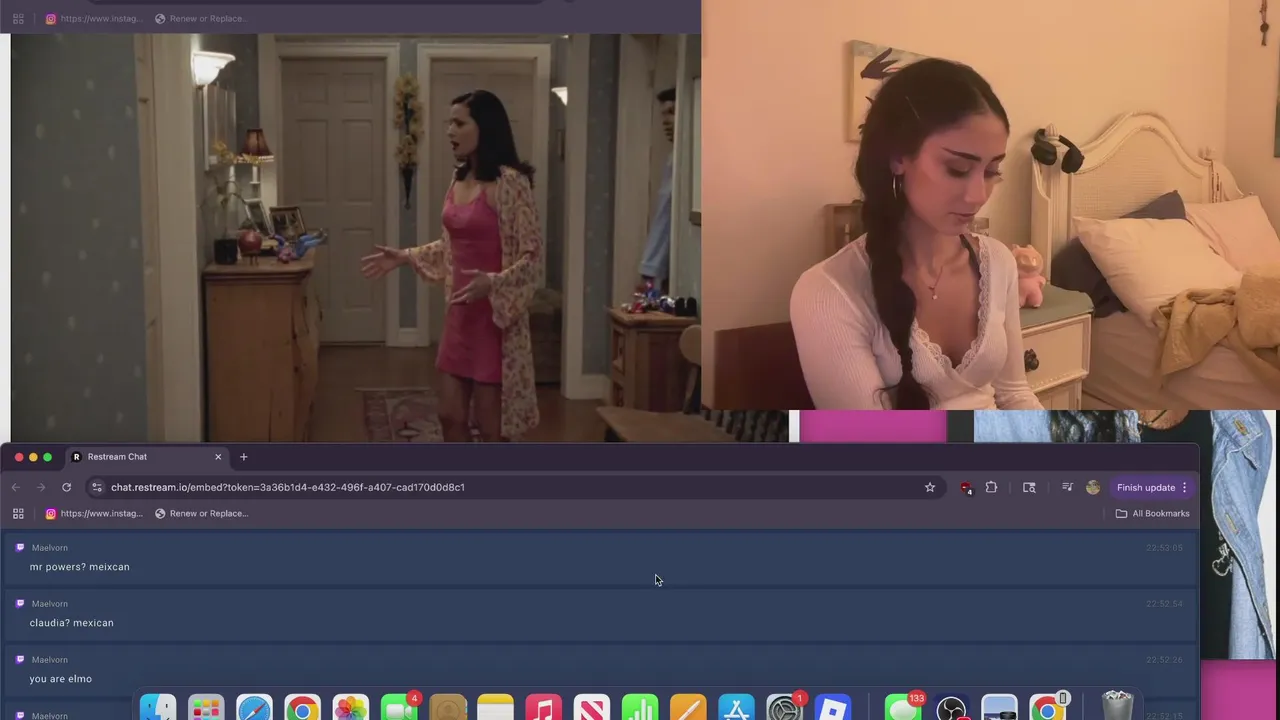Image resolution: width=1280 pixels, height=720 pixels.
Task: Open the media controls icon
Action: (1067, 487)
